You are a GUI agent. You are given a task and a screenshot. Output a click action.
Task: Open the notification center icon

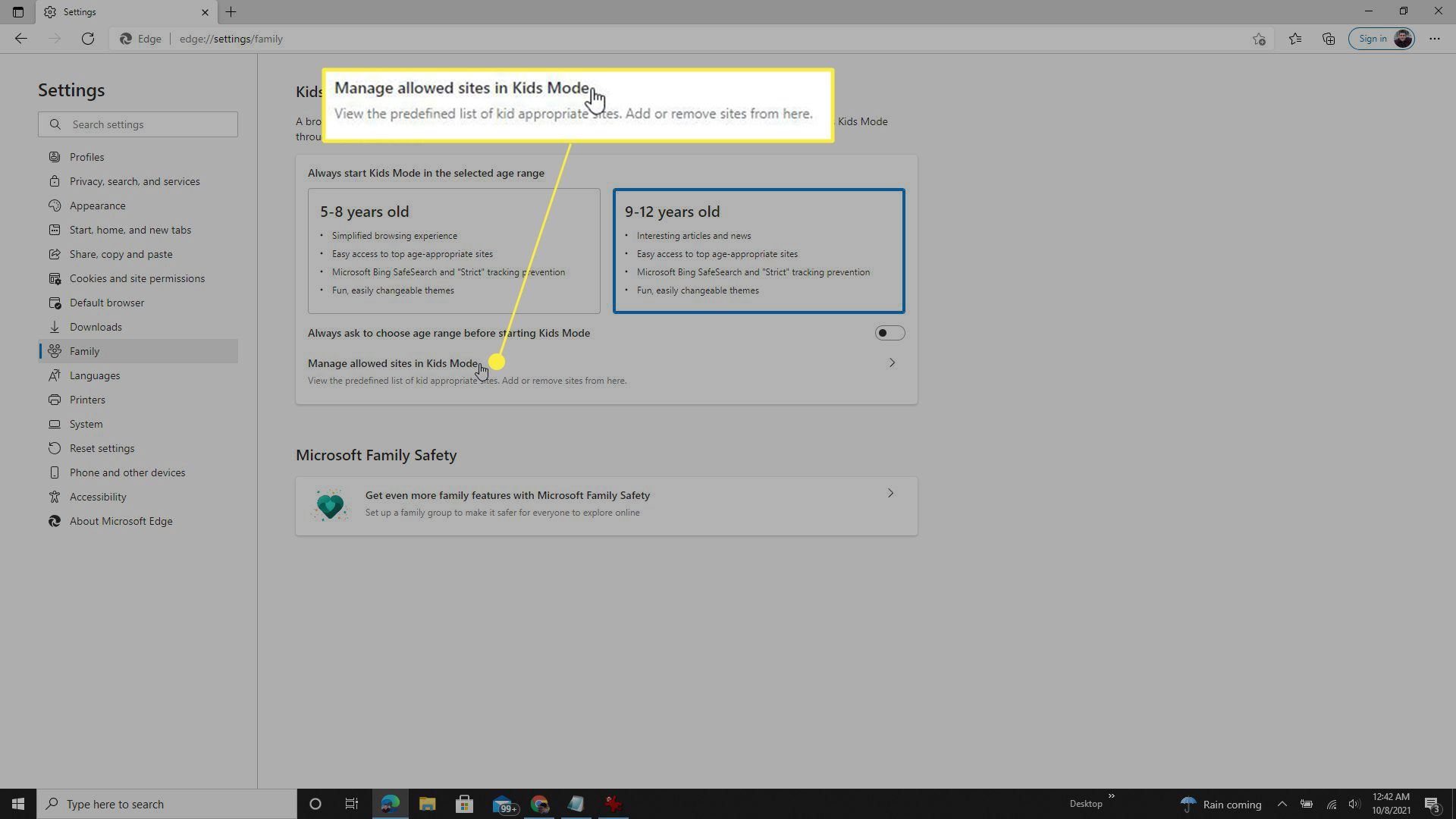tap(1432, 805)
